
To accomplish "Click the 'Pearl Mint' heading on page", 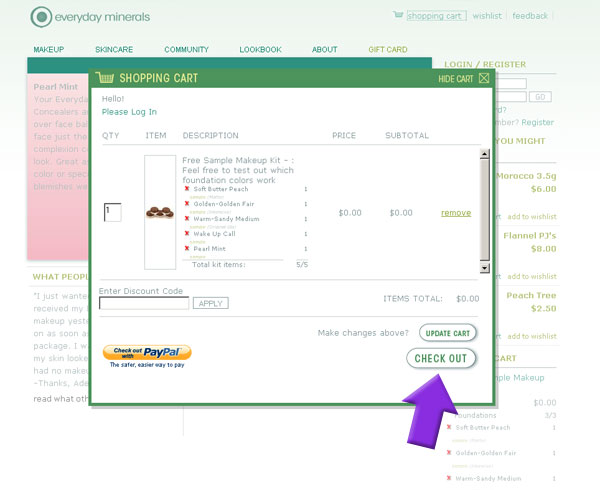I will click(55, 87).
